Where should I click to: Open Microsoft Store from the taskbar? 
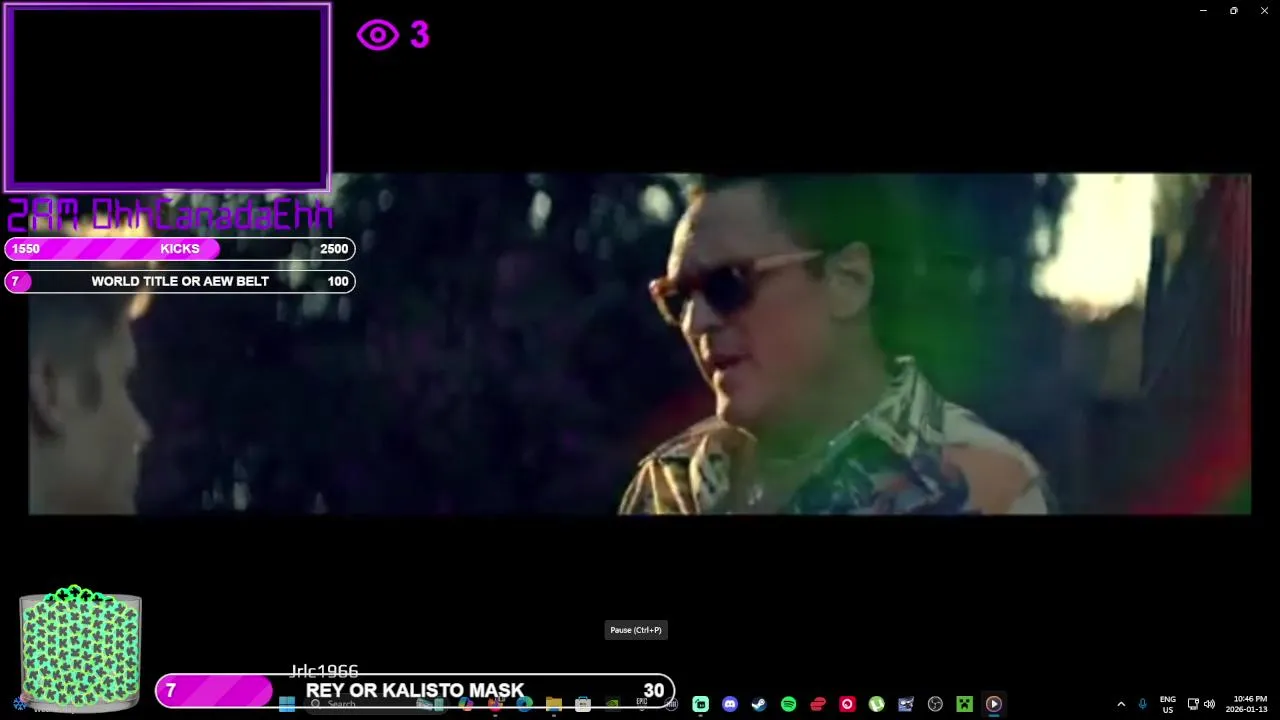[x=583, y=704]
